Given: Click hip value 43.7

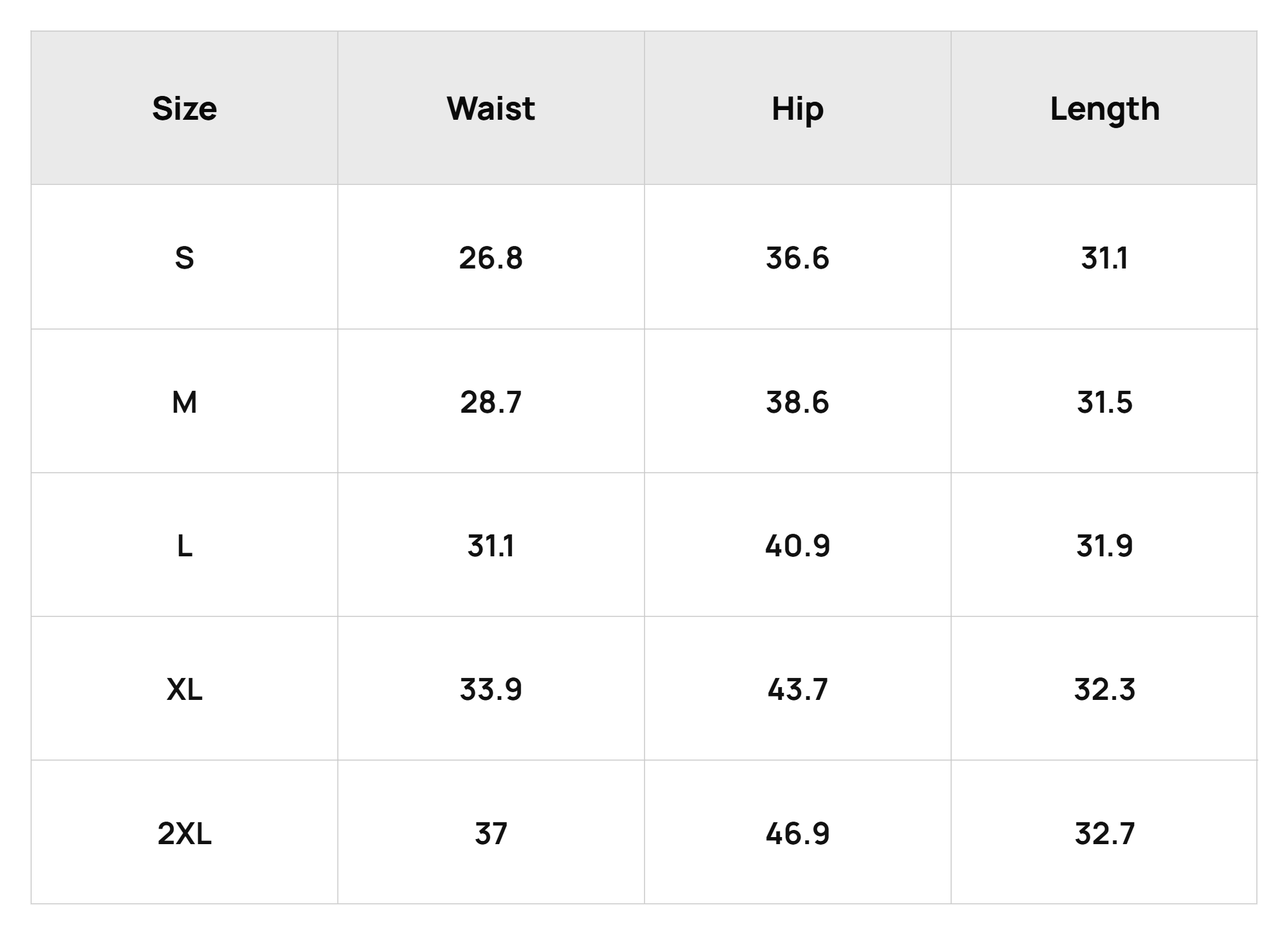Looking at the screenshot, I should pyautogui.click(x=797, y=689).
